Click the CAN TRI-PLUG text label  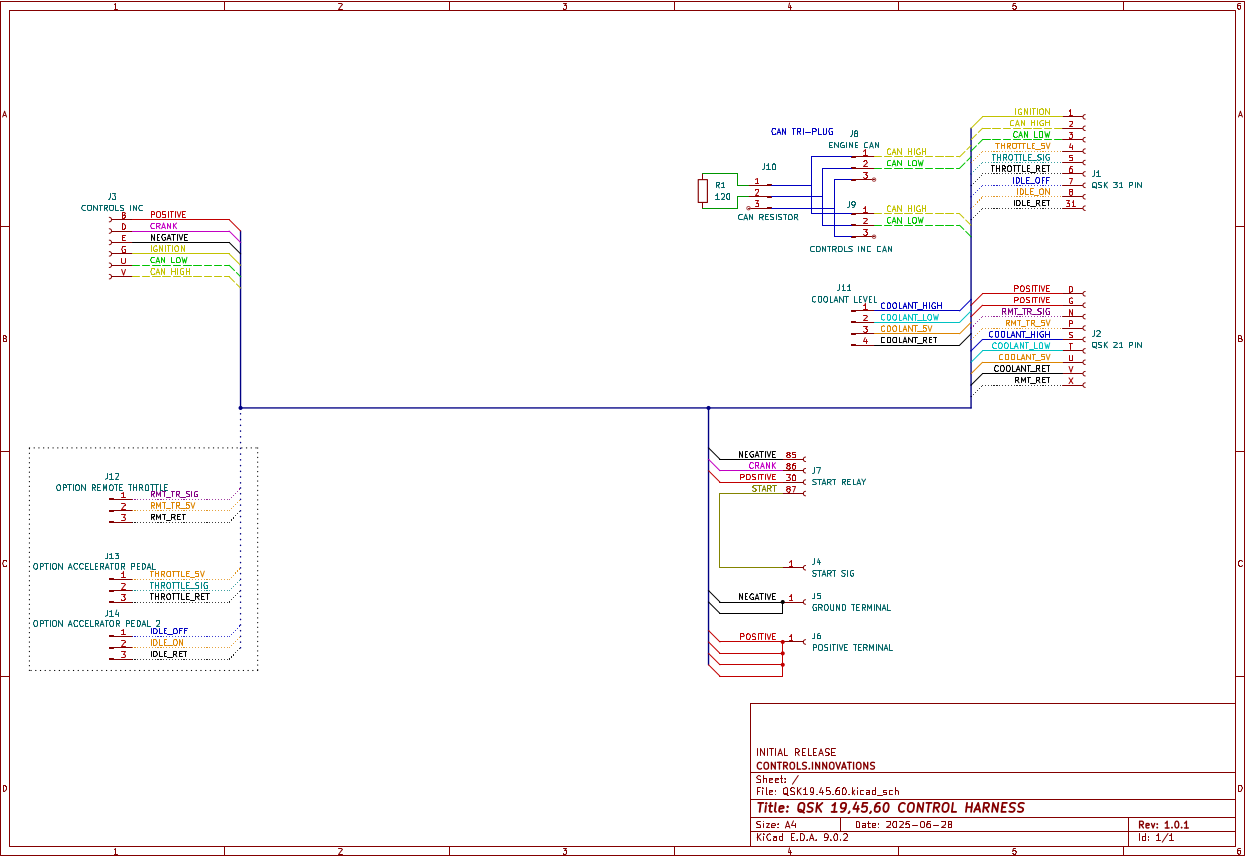click(x=802, y=132)
